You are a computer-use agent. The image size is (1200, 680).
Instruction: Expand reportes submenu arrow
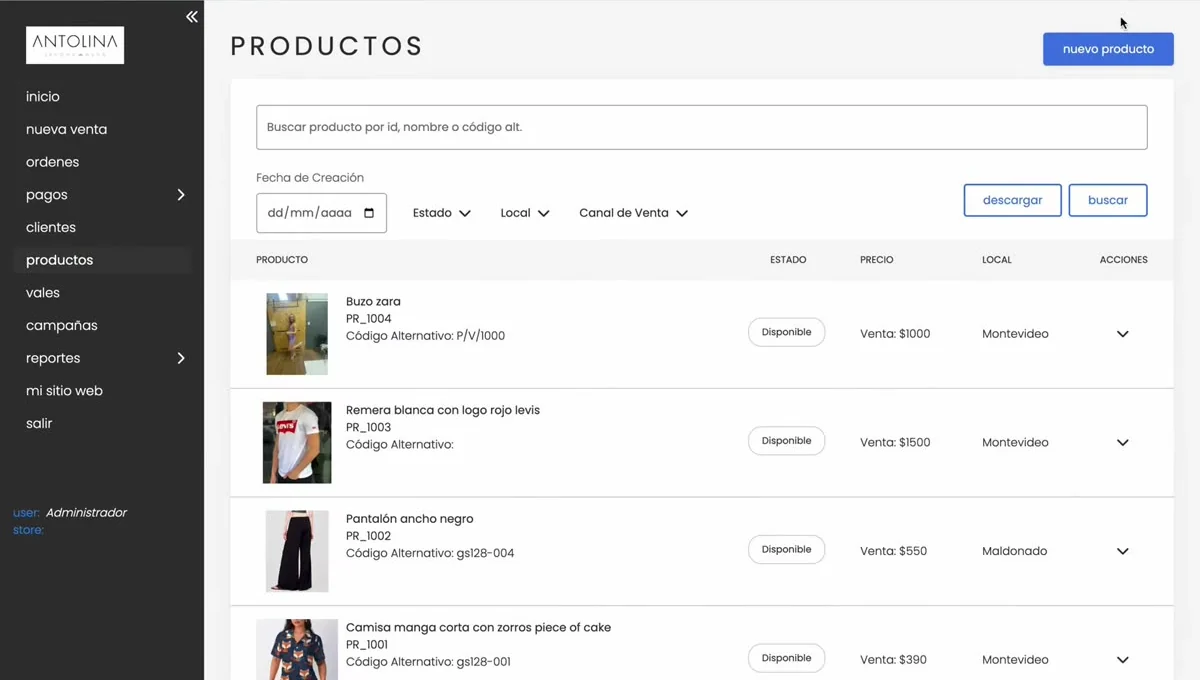(181, 358)
